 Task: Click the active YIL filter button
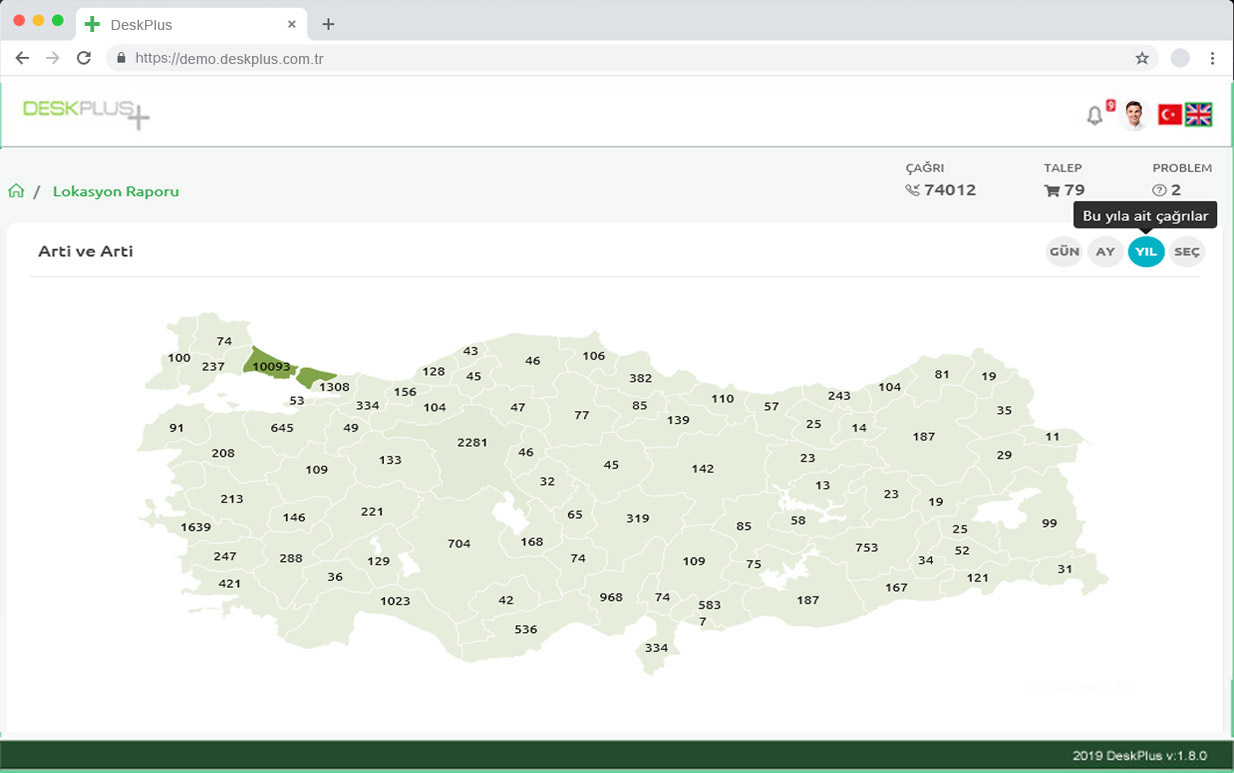(1145, 251)
